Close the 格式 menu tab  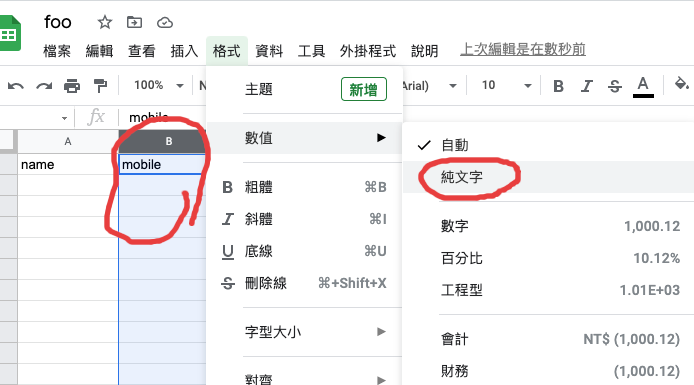[227, 51]
